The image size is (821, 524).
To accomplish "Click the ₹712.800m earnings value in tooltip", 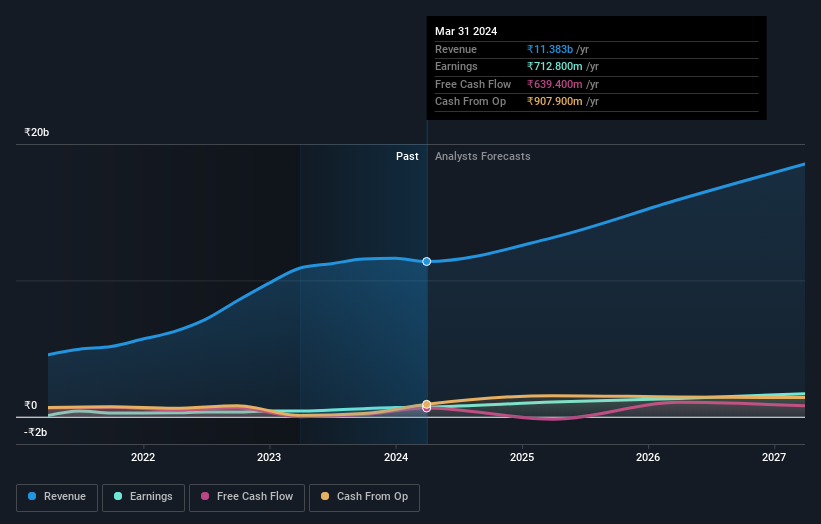I will pos(554,66).
